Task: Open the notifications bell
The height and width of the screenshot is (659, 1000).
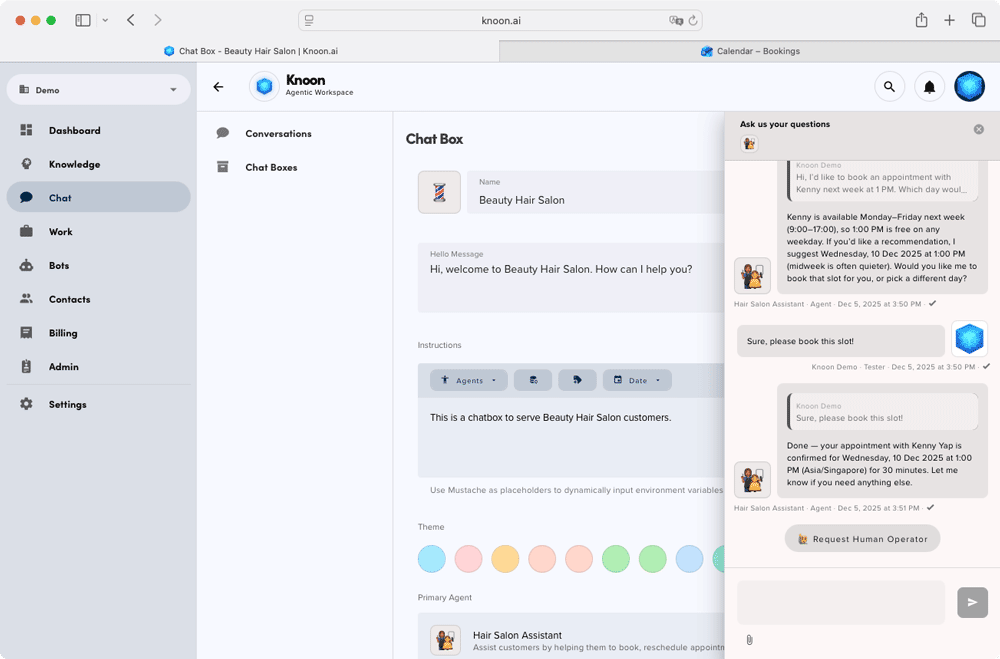Action: click(929, 87)
